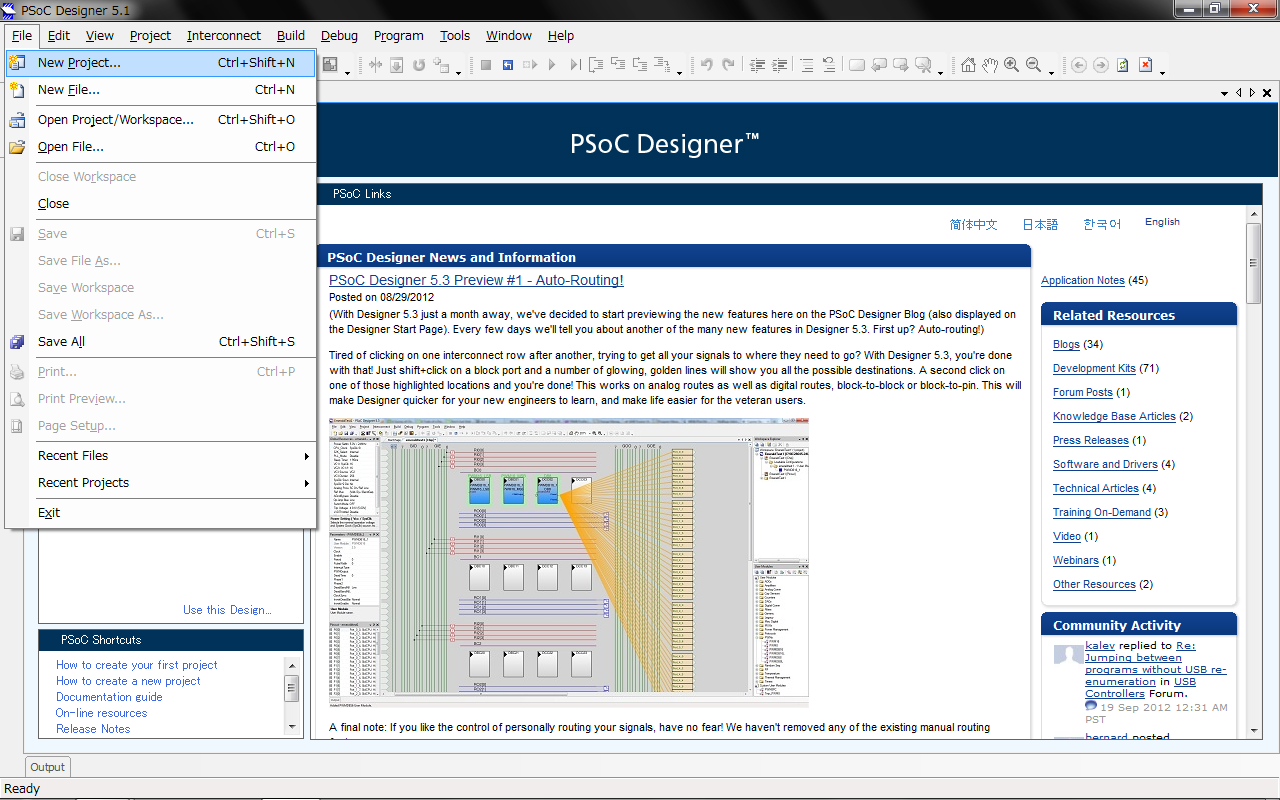The width and height of the screenshot is (1280, 800).
Task: Click the Software and Drivers link
Action: click(1105, 465)
